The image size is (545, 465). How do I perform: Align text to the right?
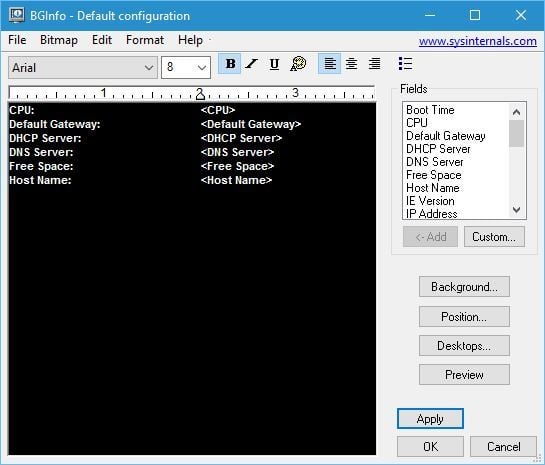tap(374, 64)
